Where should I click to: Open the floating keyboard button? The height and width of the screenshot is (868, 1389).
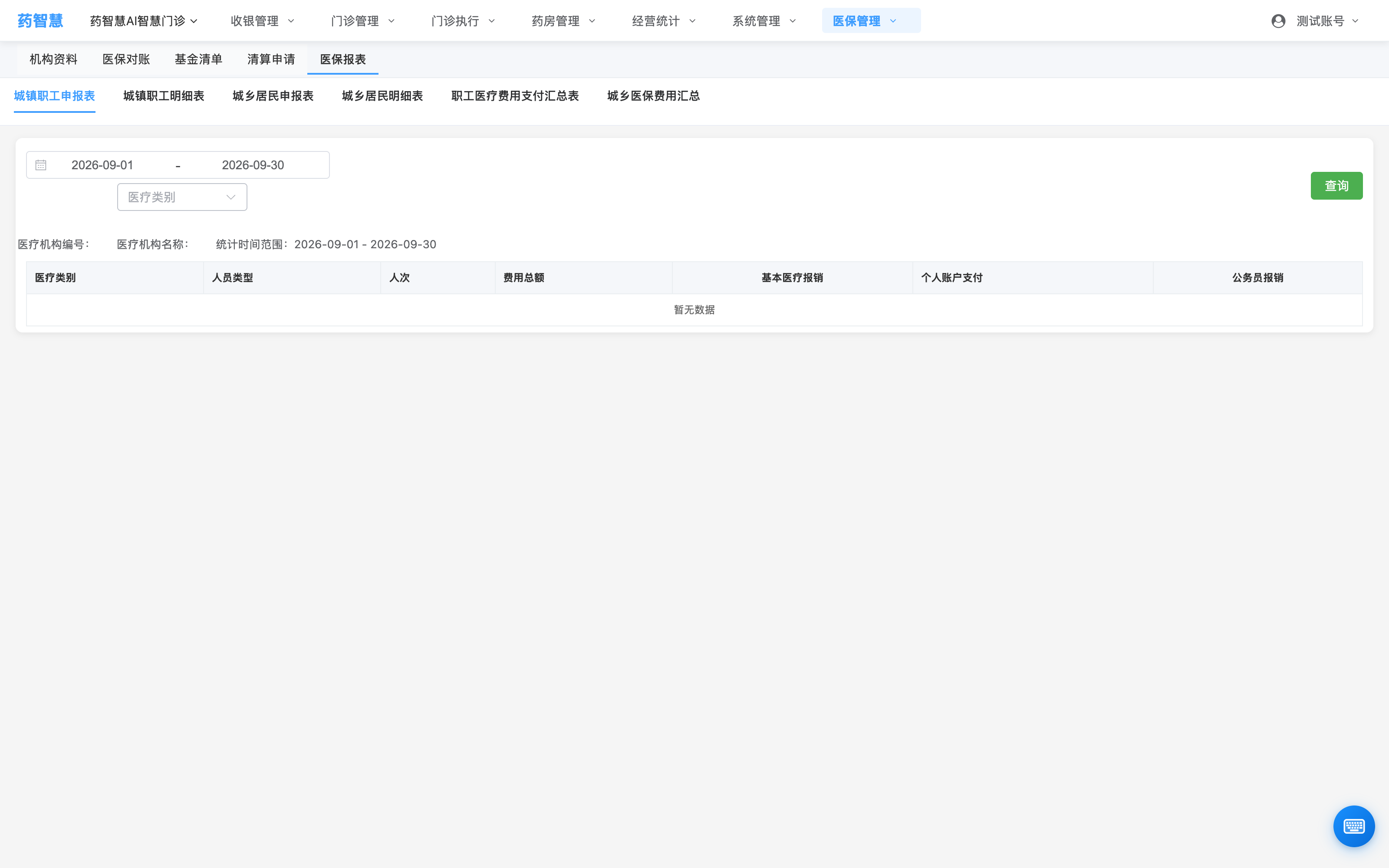(1353, 826)
